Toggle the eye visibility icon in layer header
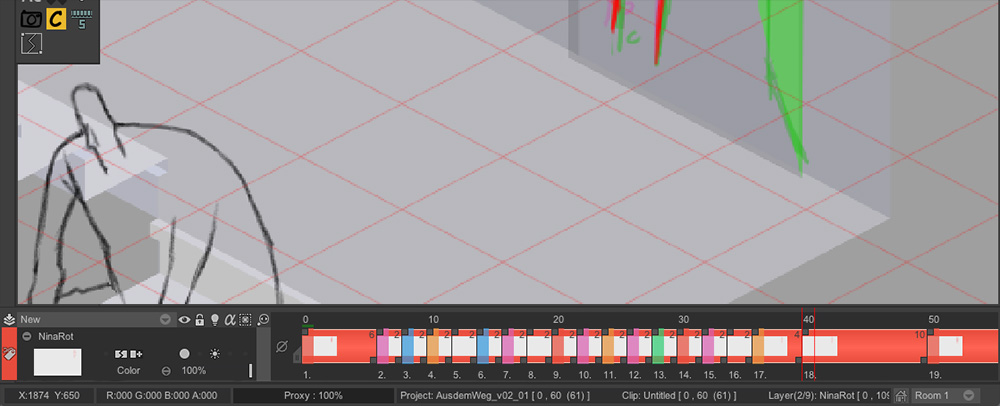This screenshot has height=406, width=1000. pos(184,319)
